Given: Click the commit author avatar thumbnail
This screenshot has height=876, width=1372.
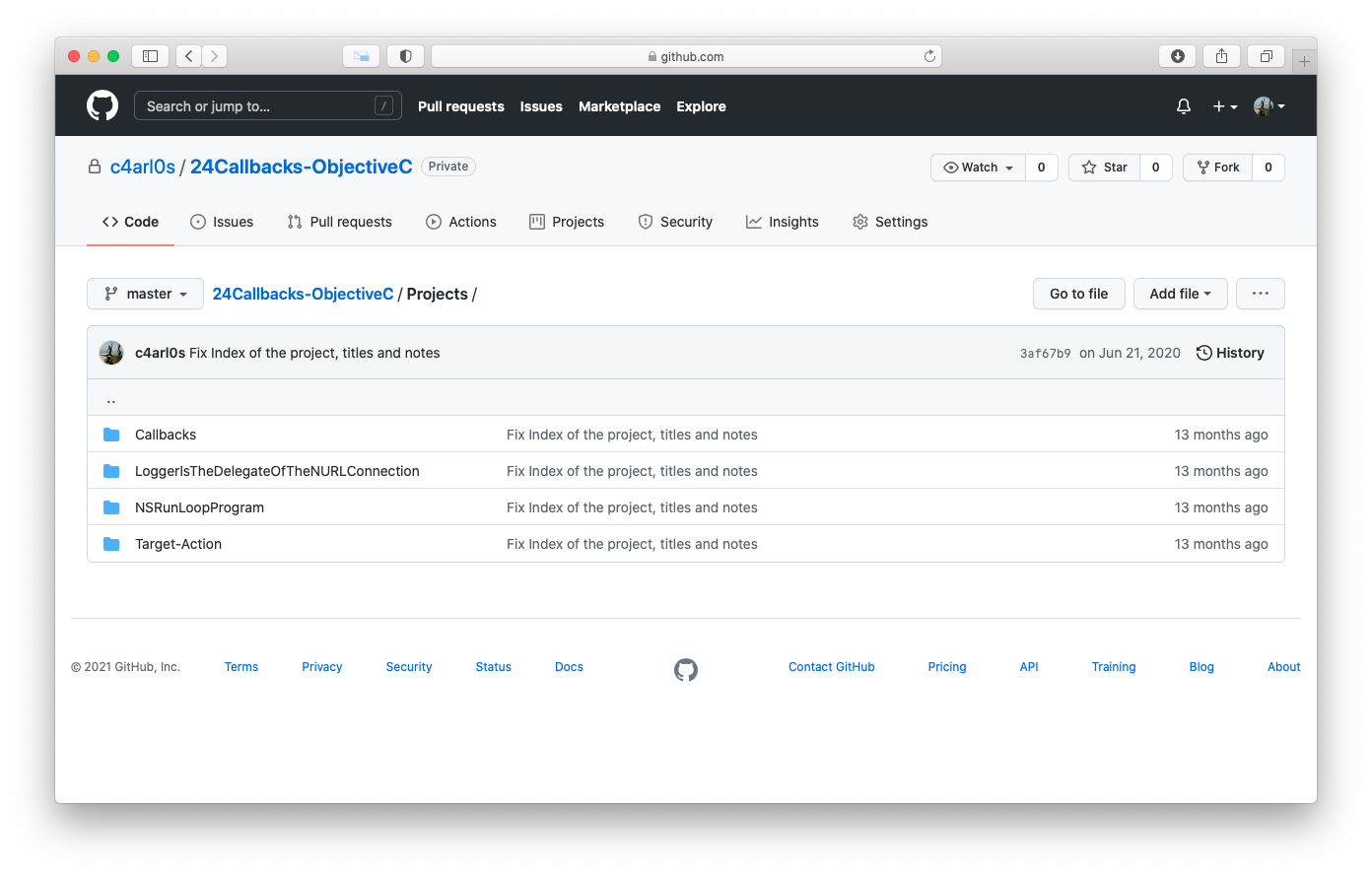Looking at the screenshot, I should point(111,353).
